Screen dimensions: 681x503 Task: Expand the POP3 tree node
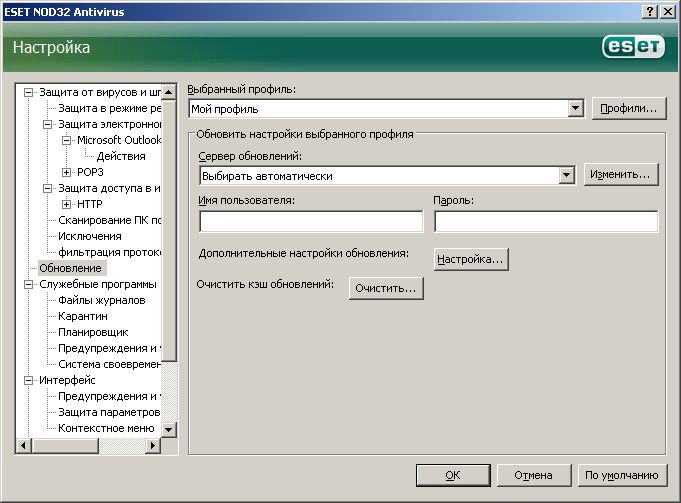pos(66,172)
